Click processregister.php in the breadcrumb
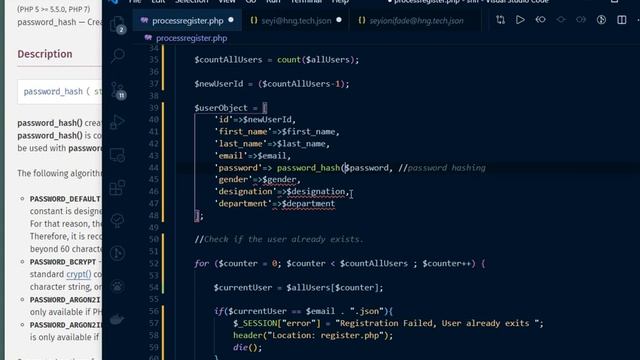The width and height of the screenshot is (640, 360). (x=191, y=38)
